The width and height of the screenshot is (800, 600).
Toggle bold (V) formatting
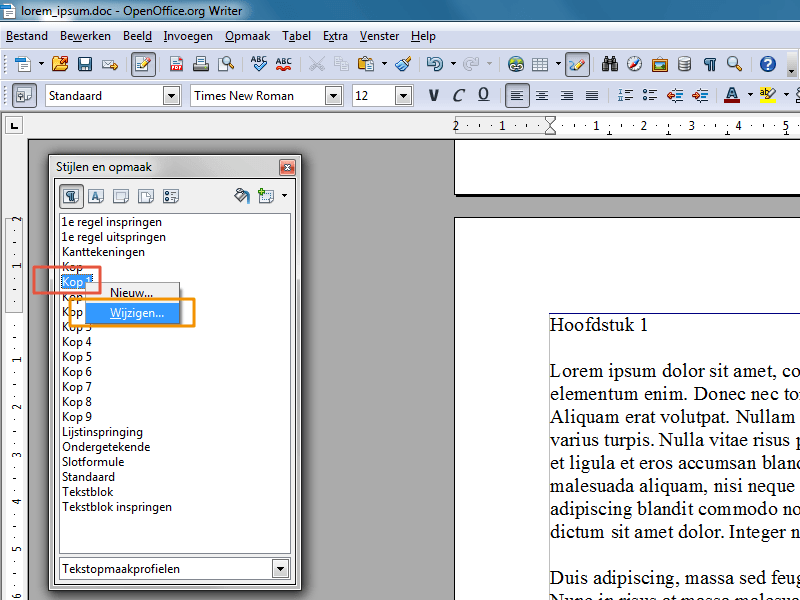pos(434,95)
